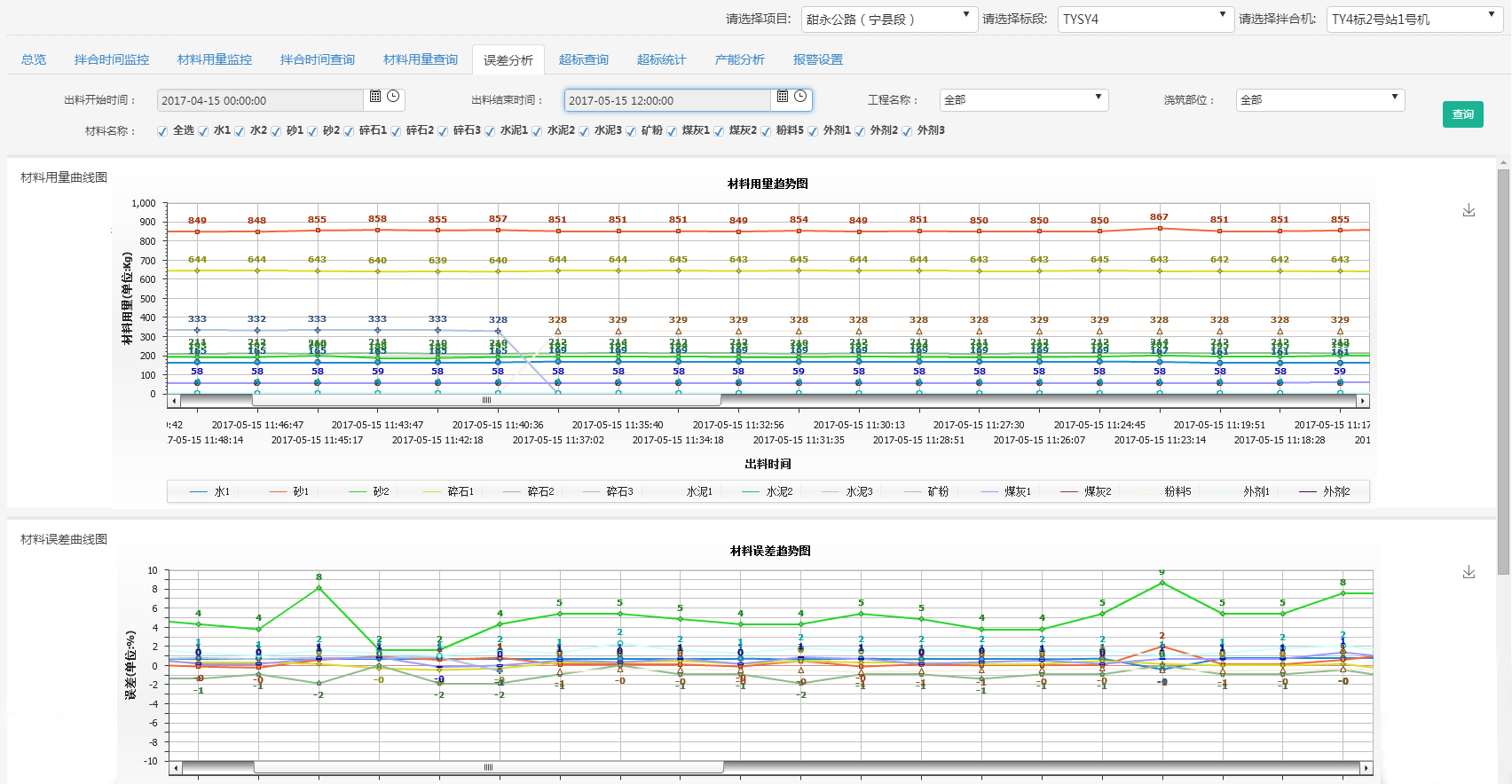The image size is (1512, 784).
Task: Download the 材料用量趋势图 chart
Action: [x=1469, y=210]
